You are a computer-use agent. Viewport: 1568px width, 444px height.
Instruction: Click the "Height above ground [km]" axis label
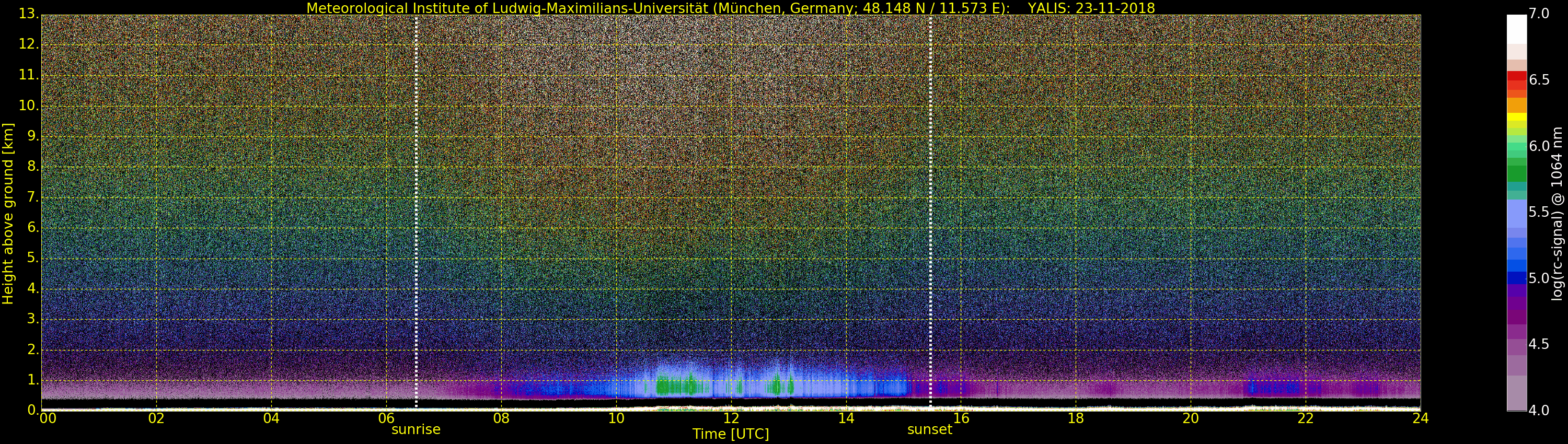8,214
